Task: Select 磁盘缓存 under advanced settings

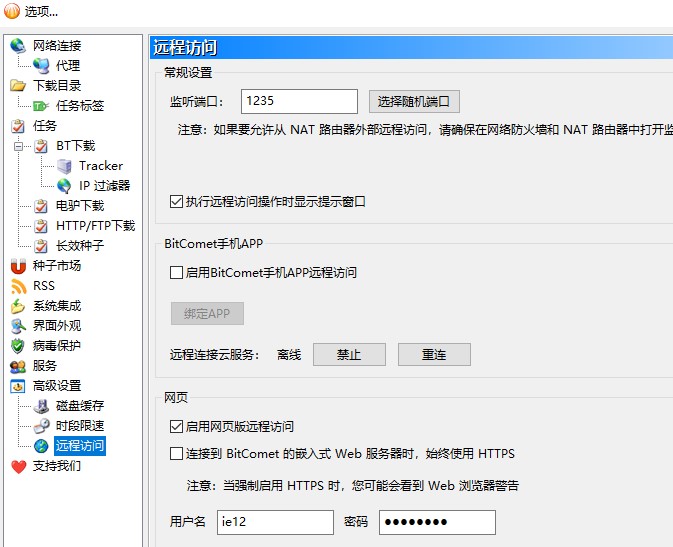Action: tap(80, 406)
